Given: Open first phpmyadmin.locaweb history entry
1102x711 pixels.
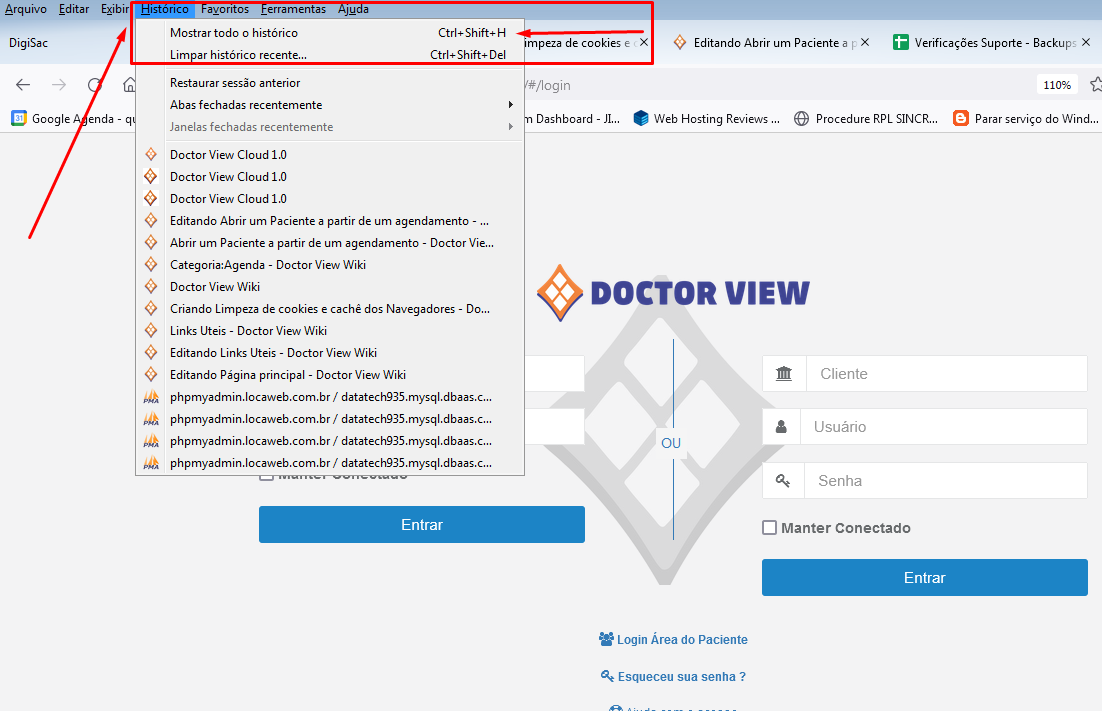Looking at the screenshot, I should [330, 397].
